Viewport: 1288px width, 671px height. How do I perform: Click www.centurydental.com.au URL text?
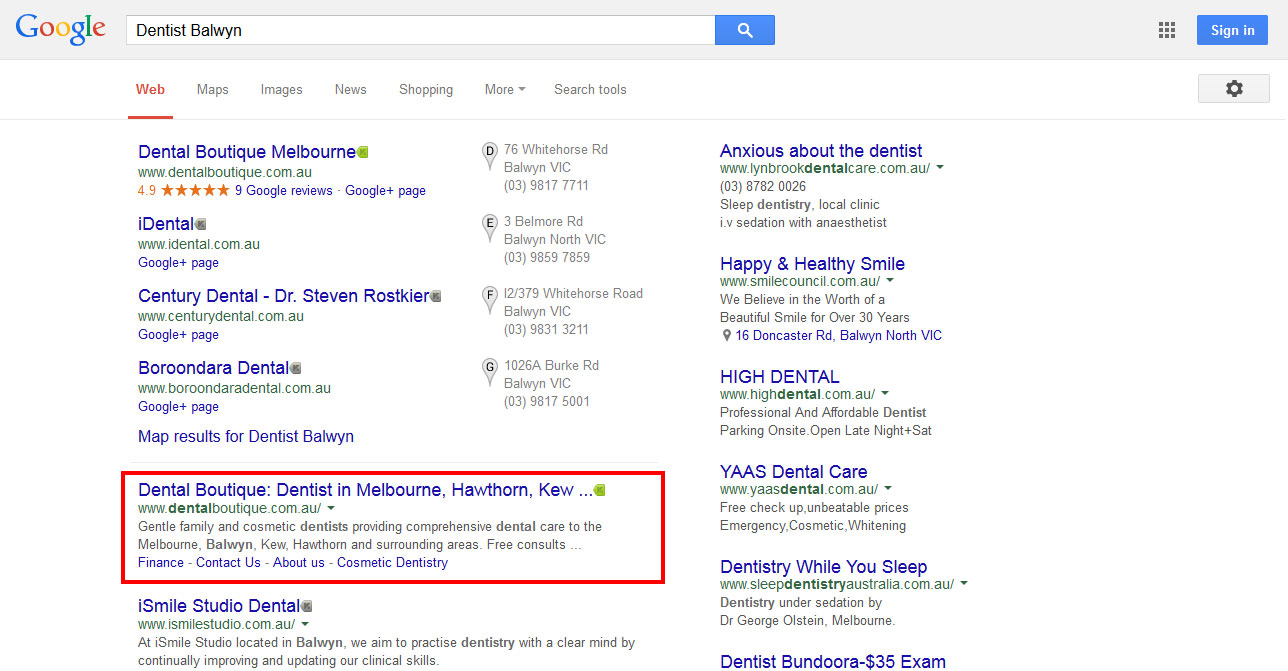tap(221, 316)
